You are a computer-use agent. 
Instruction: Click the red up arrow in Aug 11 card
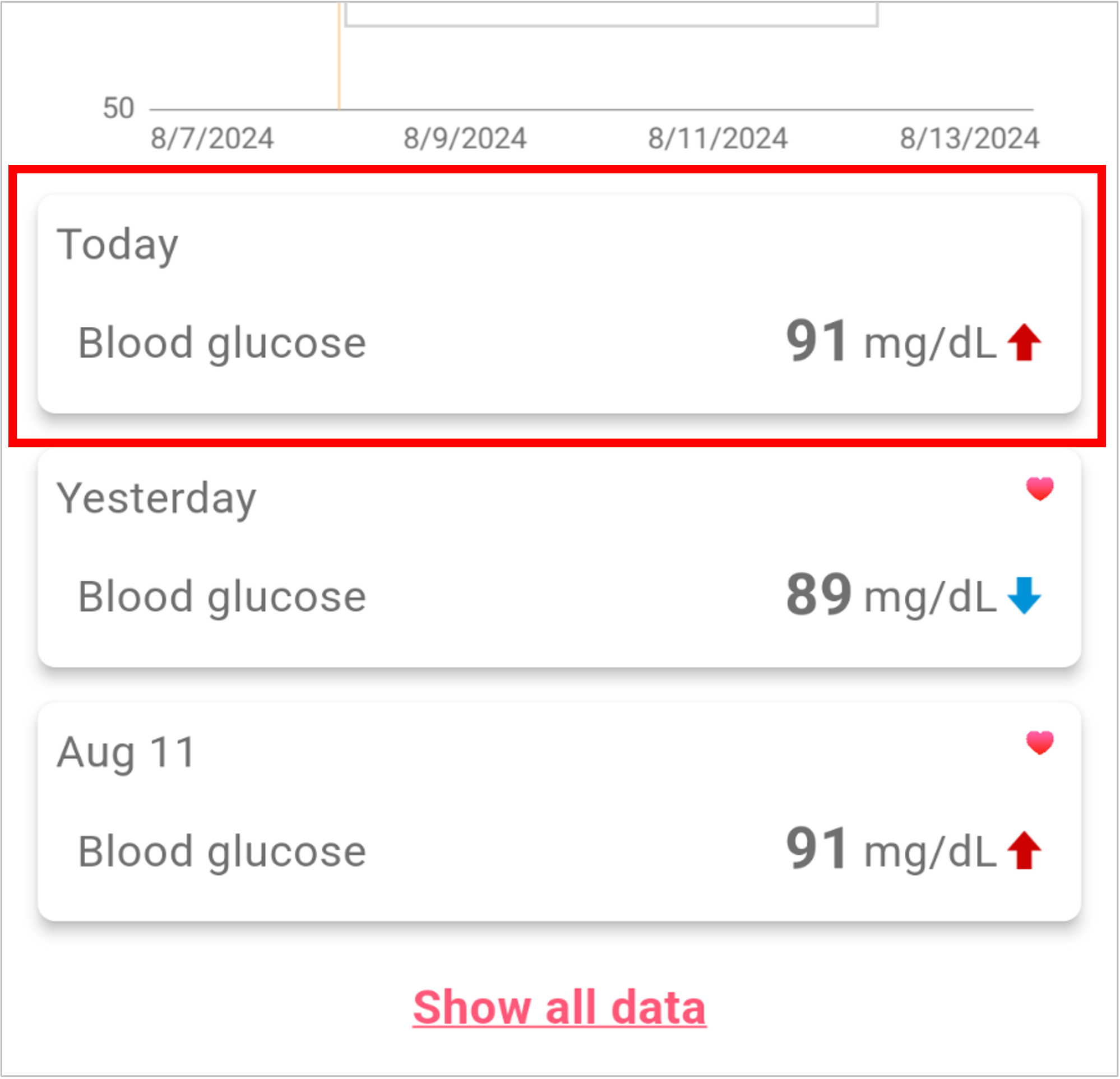click(x=1024, y=850)
